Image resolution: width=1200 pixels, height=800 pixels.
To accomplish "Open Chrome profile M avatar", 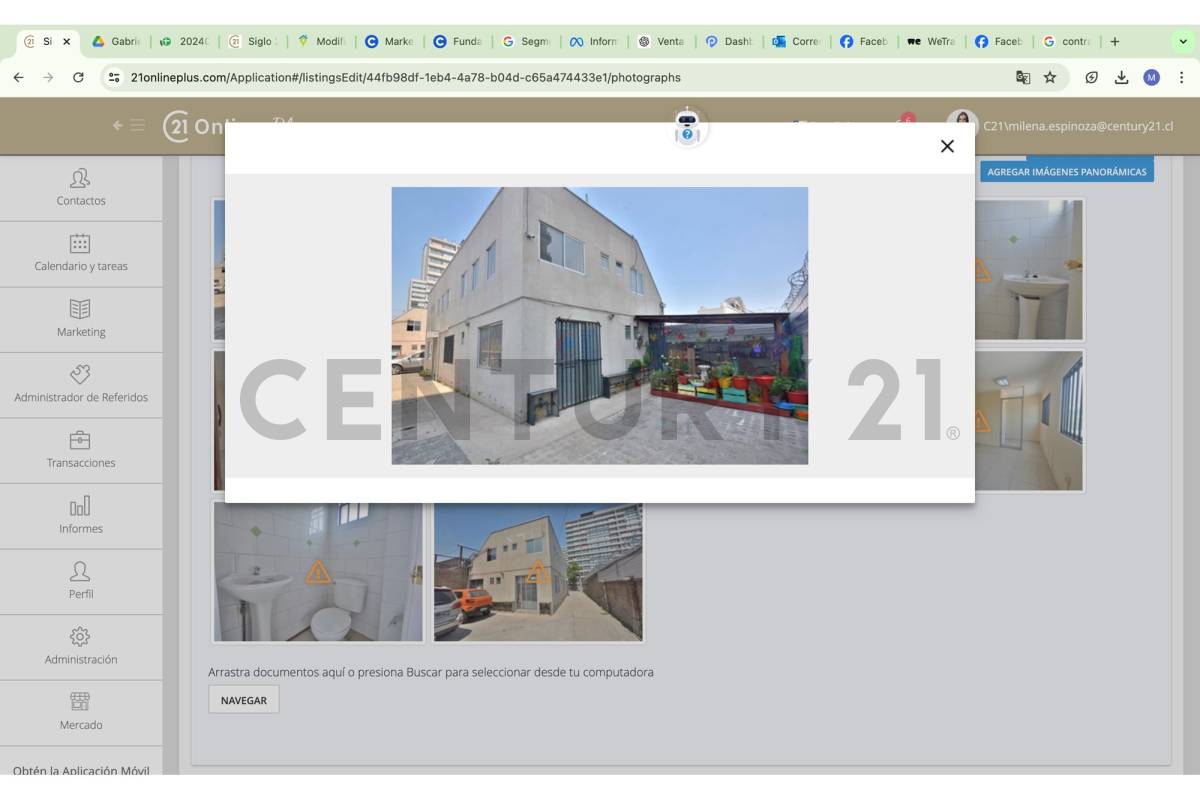I will (1152, 77).
